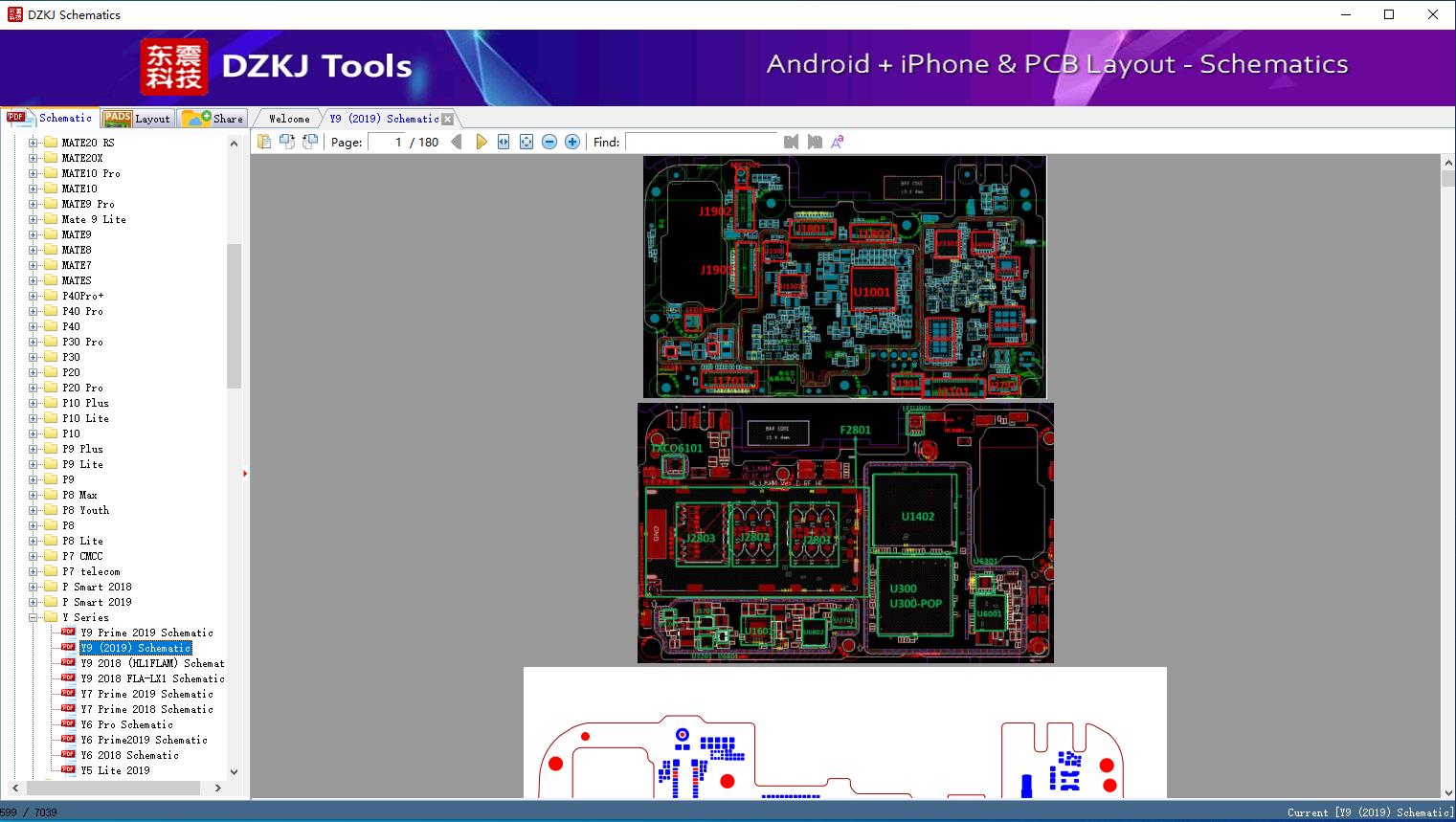Image resolution: width=1456 pixels, height=822 pixels.
Task: Go to the next page
Action: pos(481,142)
